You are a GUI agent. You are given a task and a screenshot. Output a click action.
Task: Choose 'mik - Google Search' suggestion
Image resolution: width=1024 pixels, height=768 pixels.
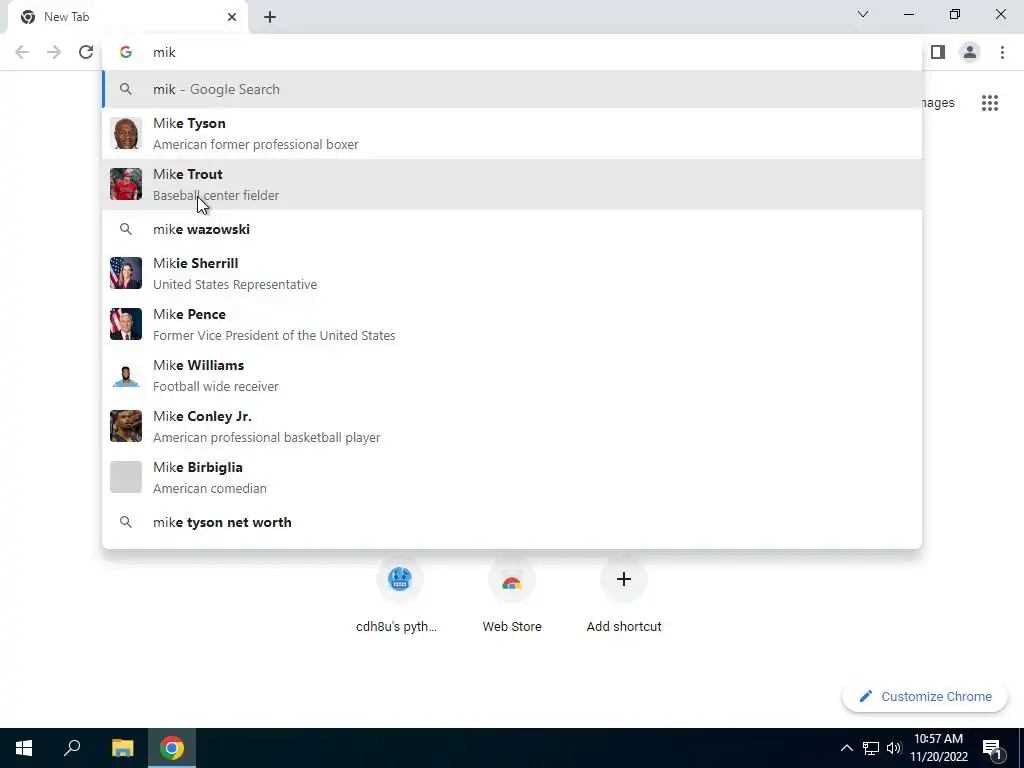512,89
